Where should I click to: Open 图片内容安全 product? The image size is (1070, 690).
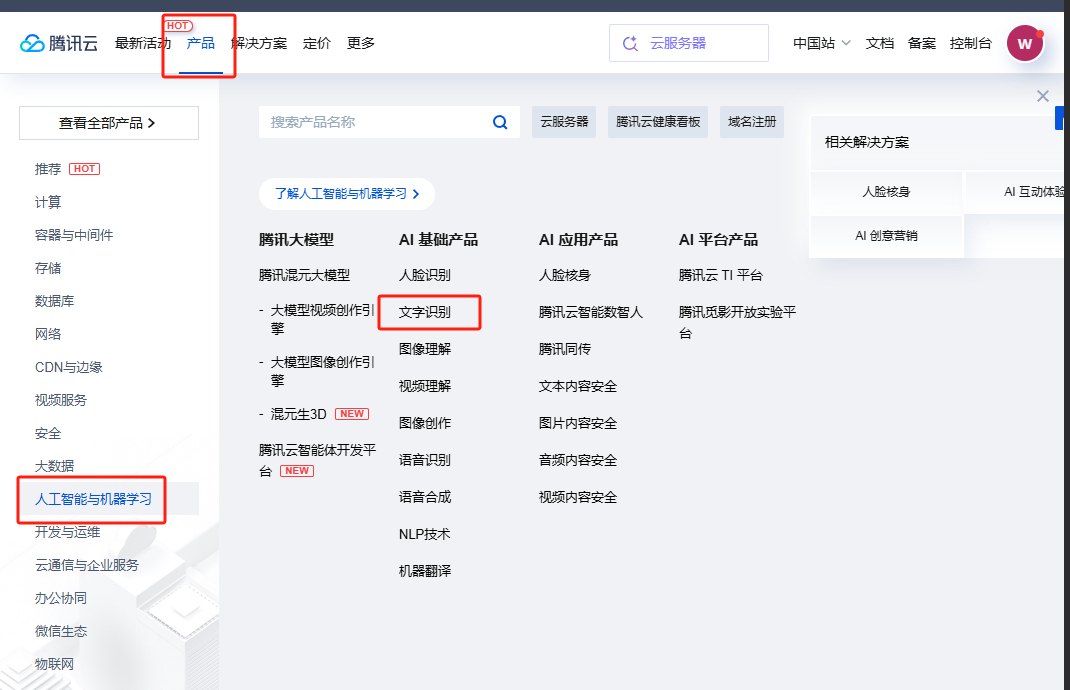click(x=577, y=423)
